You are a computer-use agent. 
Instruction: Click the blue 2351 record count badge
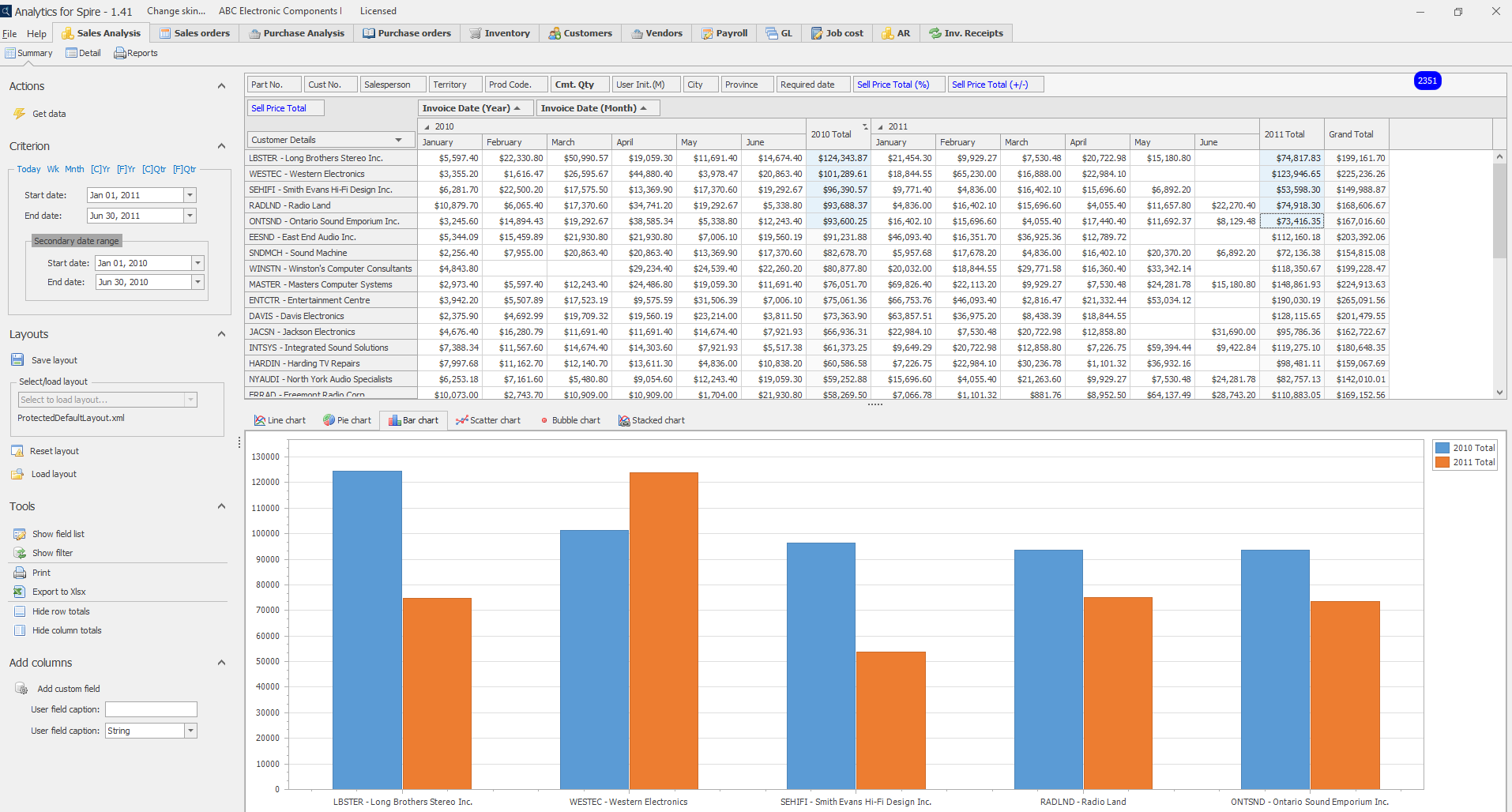[x=1427, y=81]
